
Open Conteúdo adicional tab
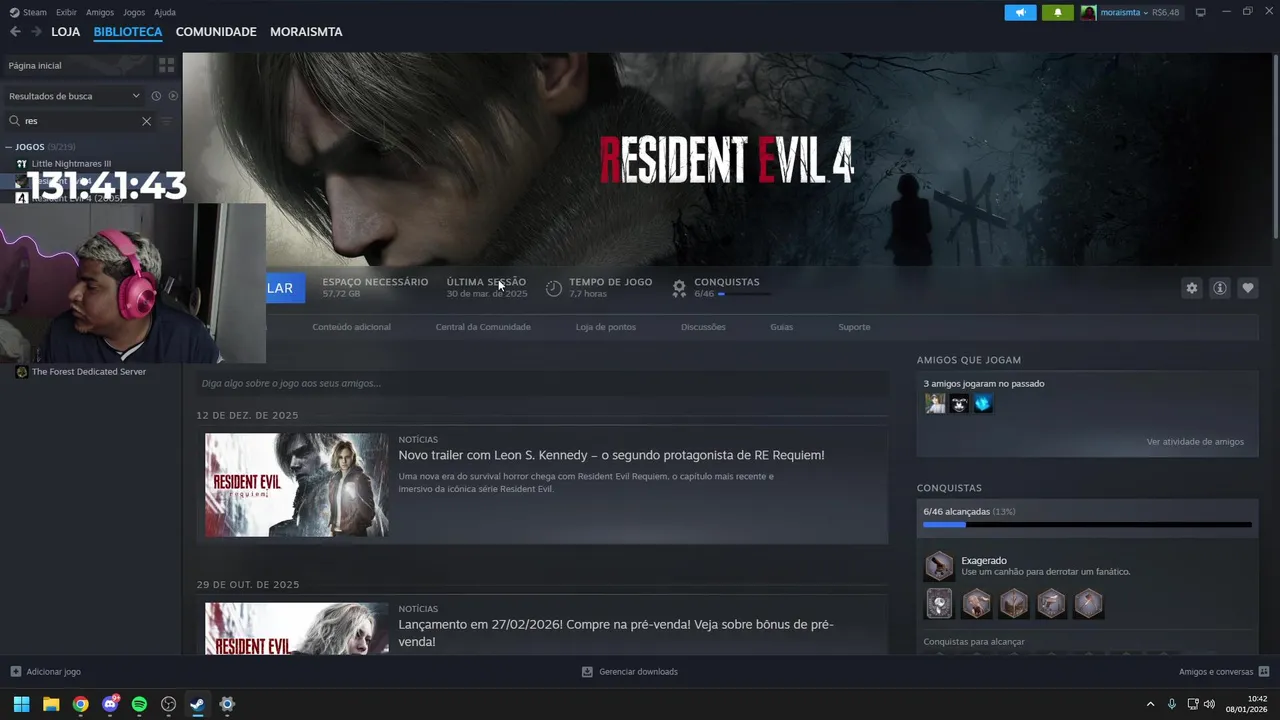tap(351, 327)
